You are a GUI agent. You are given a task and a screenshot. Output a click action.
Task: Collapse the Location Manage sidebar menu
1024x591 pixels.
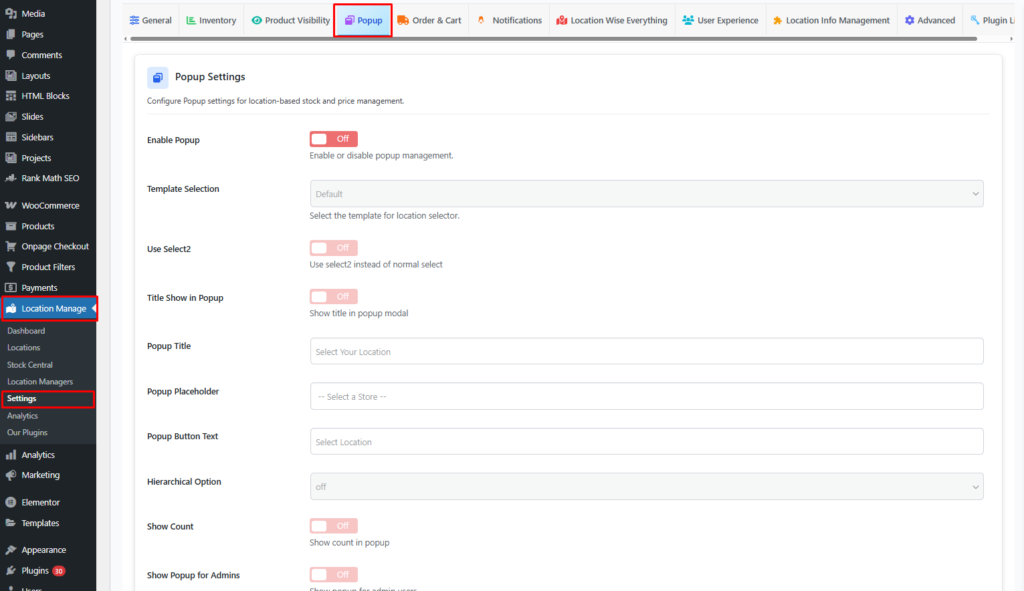click(48, 308)
